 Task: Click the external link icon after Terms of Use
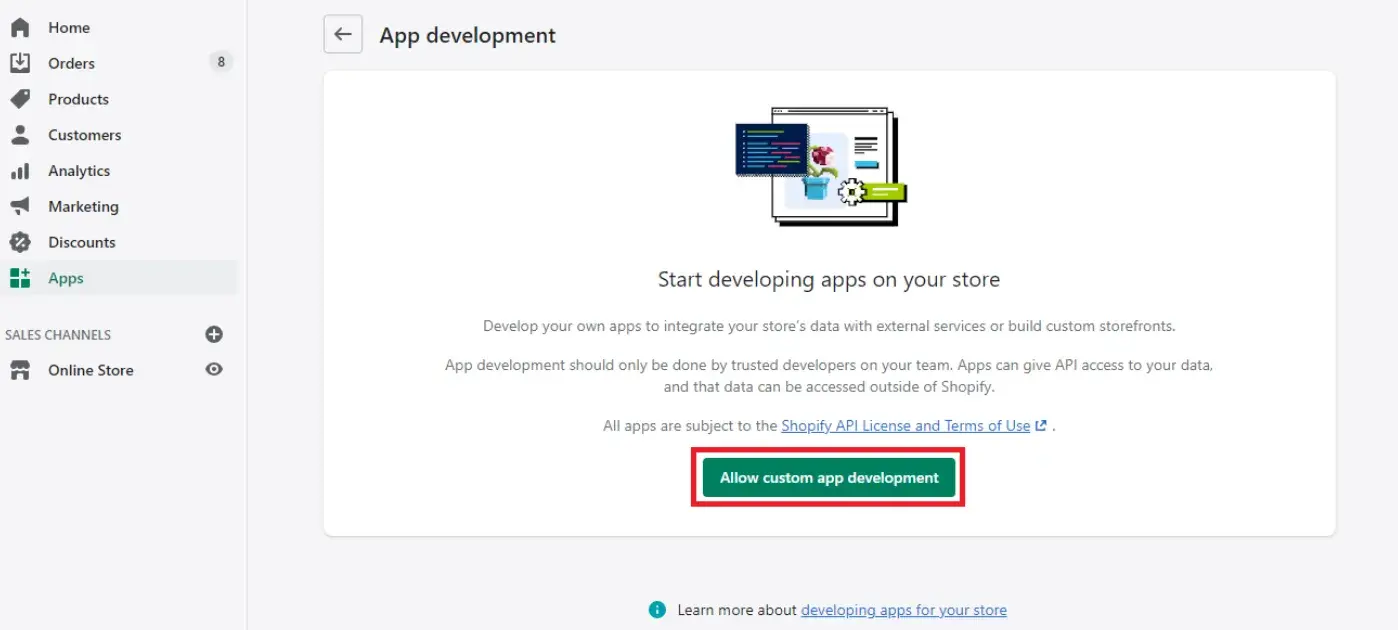1040,425
